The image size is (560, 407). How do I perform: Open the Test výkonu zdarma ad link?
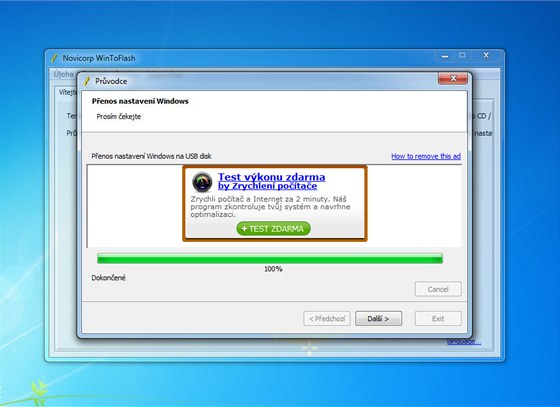pos(271,177)
